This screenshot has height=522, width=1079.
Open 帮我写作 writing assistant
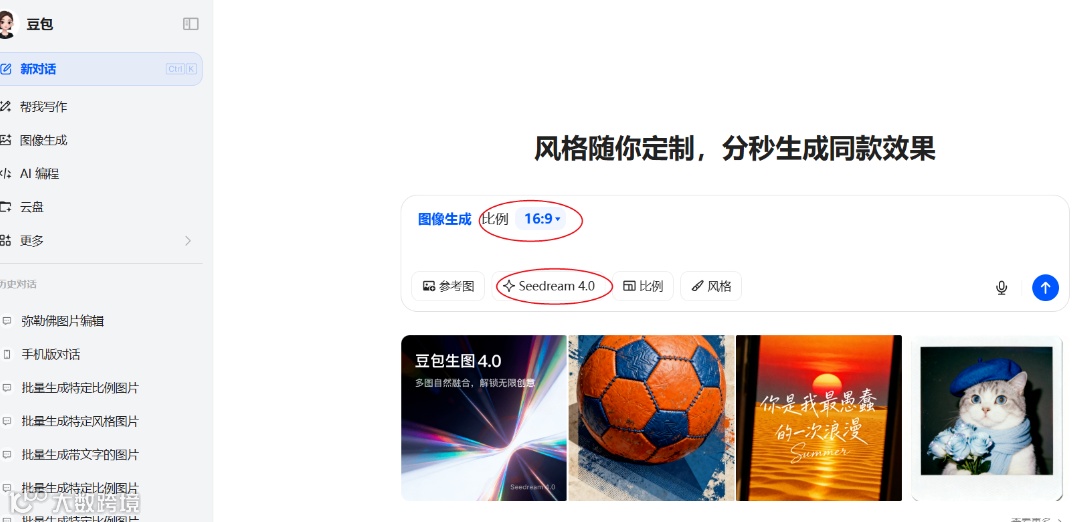(x=43, y=107)
